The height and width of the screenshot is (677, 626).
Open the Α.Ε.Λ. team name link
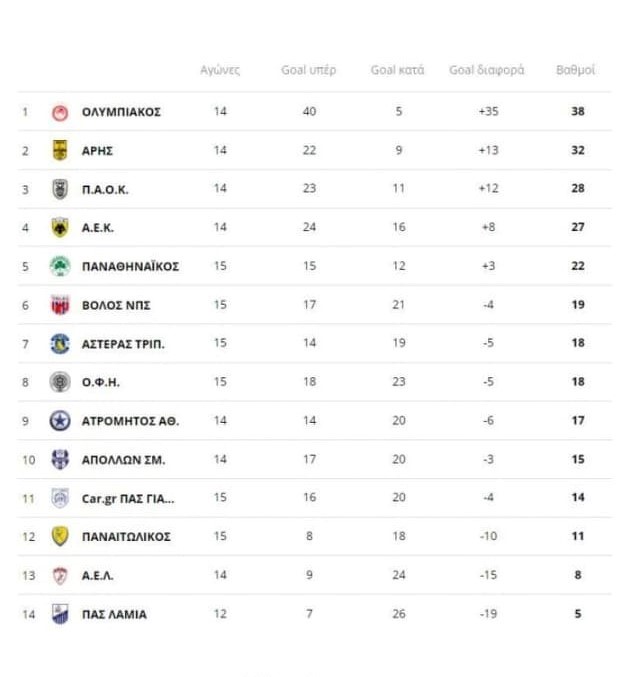99,575
